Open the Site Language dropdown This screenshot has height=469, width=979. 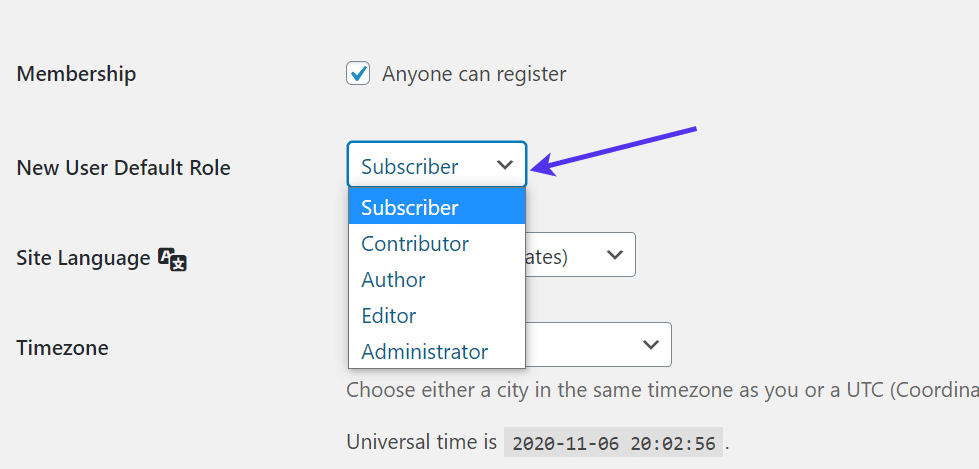click(x=580, y=255)
